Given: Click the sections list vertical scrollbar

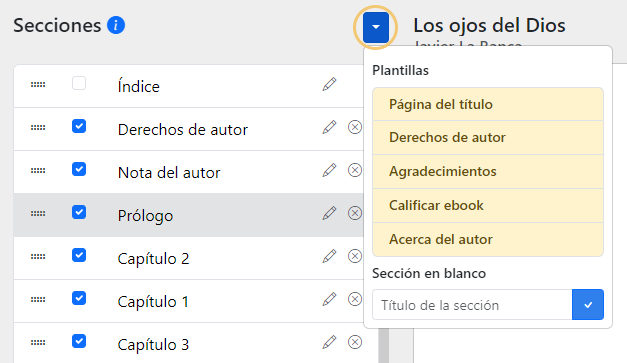Looking at the screenshot, I should pos(383,345).
